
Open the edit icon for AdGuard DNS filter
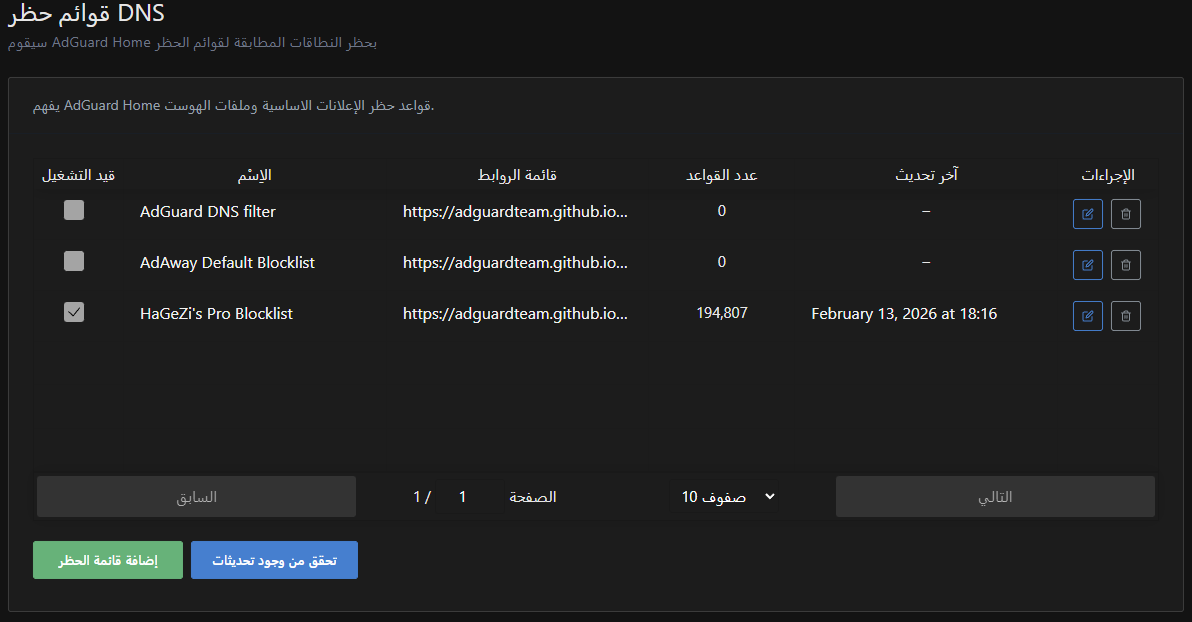1087,213
